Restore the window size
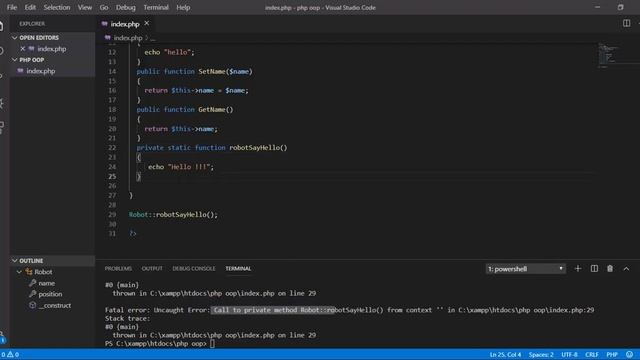Viewport: 640px width, 360px height. pos(620,7)
